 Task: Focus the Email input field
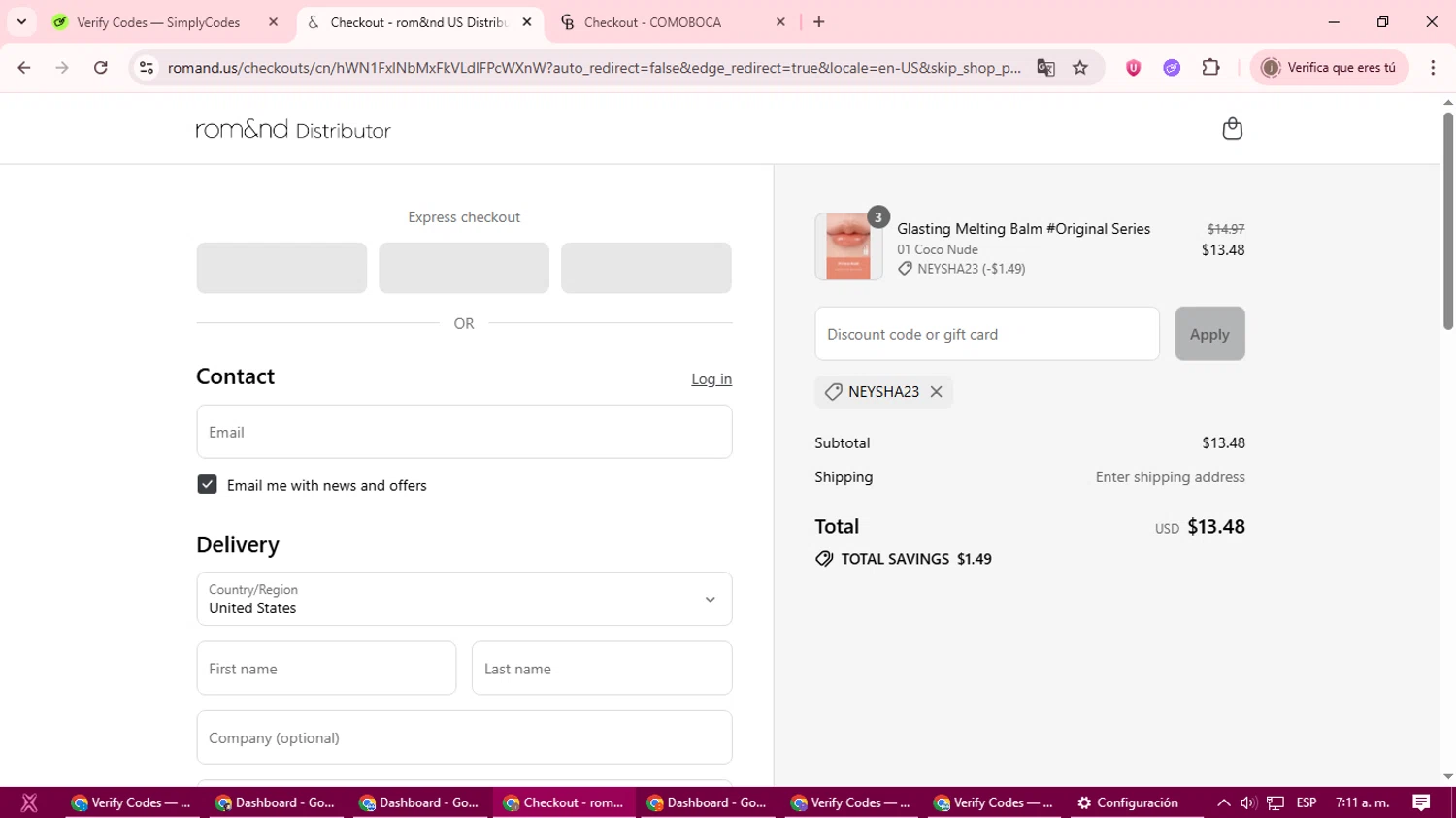pyautogui.click(x=464, y=432)
